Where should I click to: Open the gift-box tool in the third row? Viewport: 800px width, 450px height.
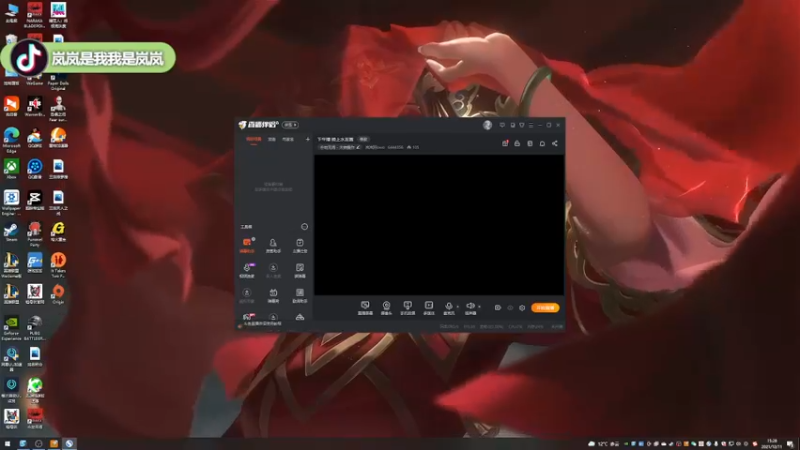(x=273, y=295)
